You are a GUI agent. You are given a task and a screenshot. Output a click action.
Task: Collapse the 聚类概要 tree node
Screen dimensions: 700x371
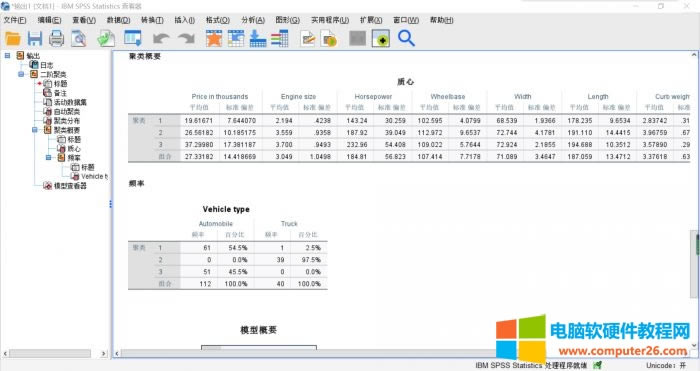pyautogui.click(x=35, y=130)
